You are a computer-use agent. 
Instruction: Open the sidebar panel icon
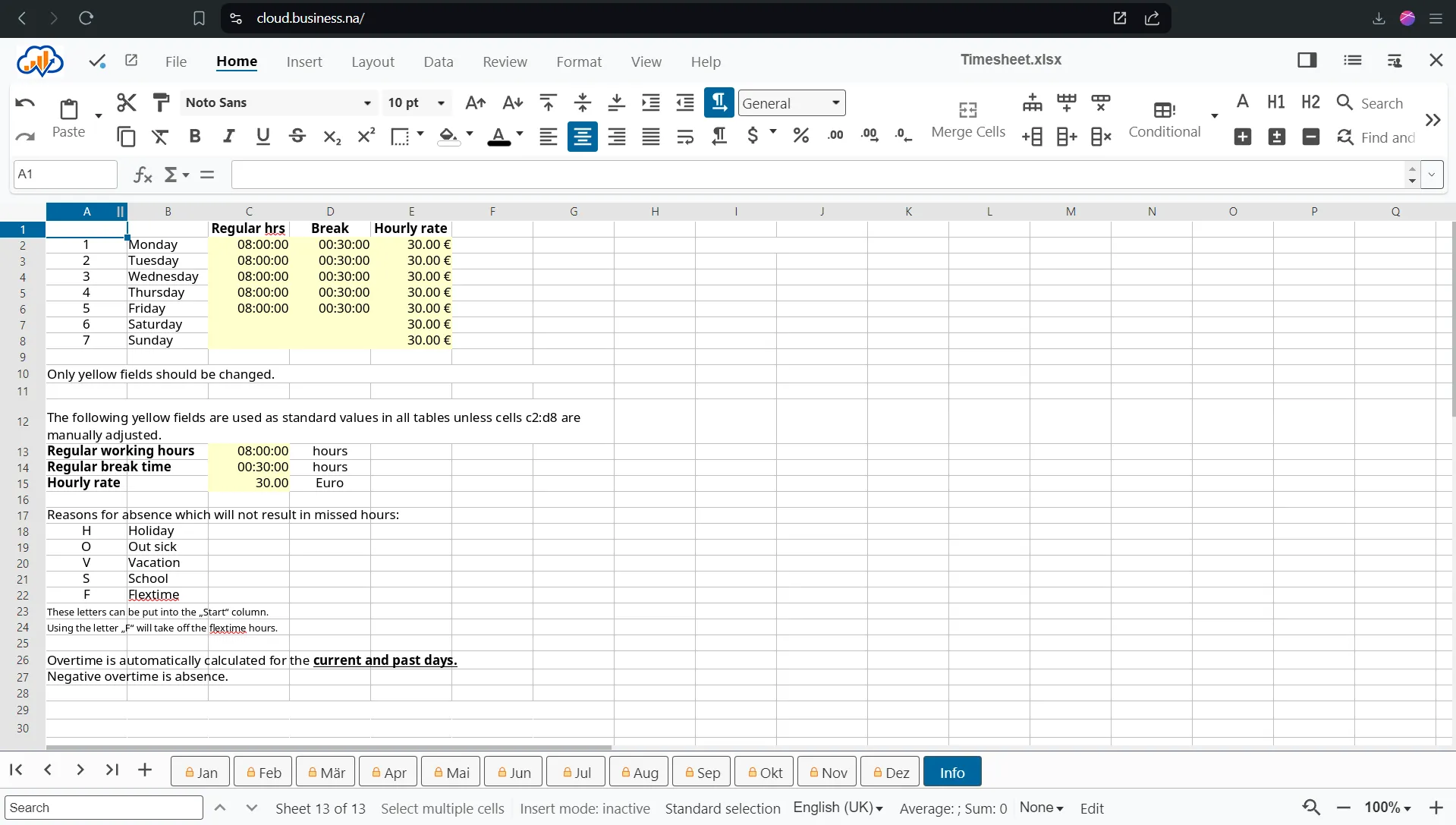click(1307, 60)
